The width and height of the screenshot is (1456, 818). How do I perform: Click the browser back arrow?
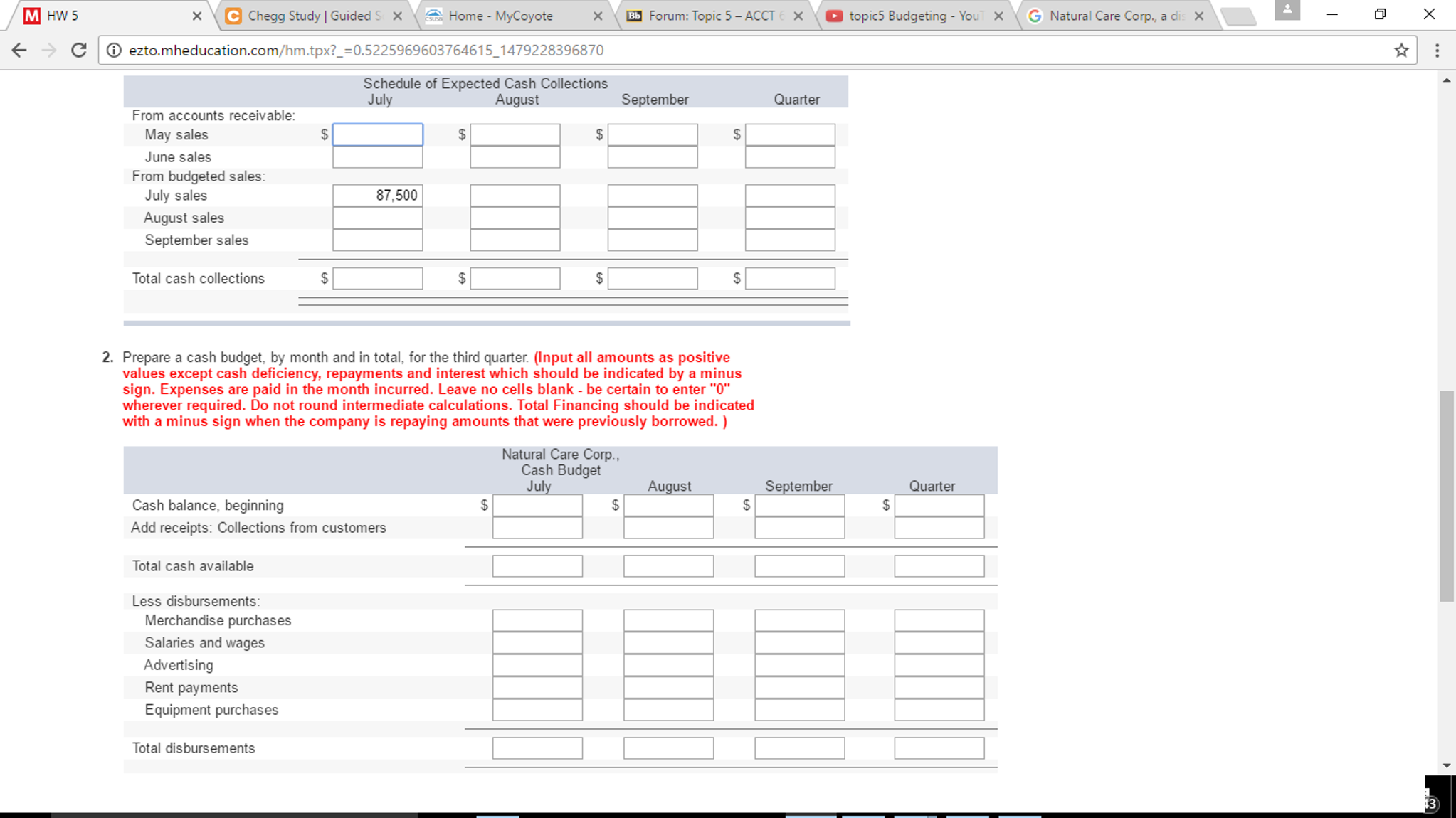tap(19, 51)
